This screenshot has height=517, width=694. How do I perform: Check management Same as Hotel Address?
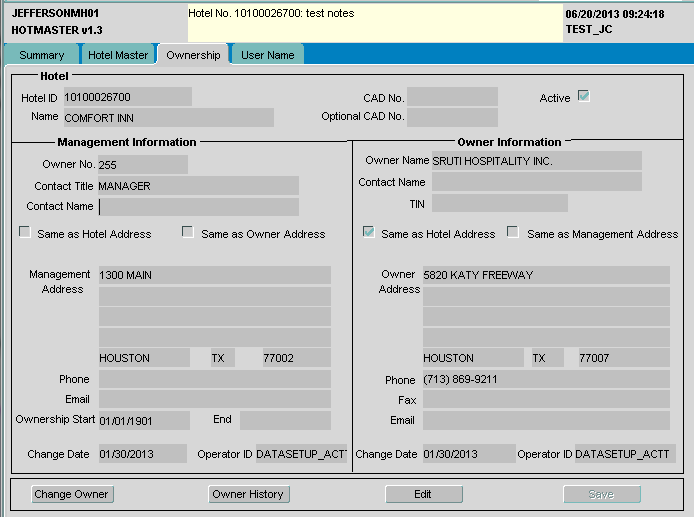[x=25, y=233]
